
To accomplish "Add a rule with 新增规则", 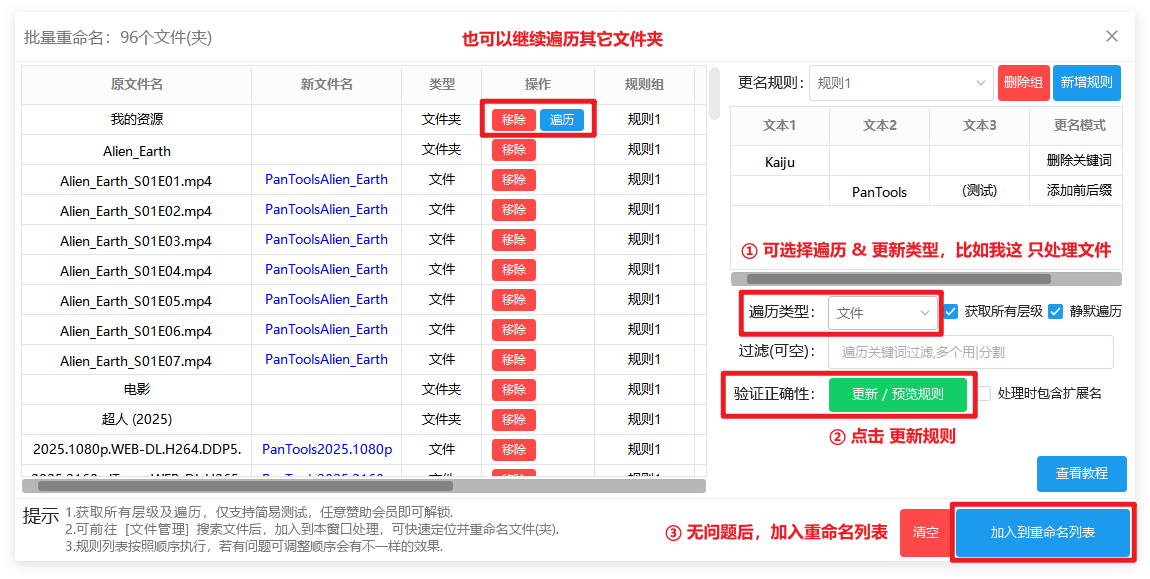I will pos(1086,83).
